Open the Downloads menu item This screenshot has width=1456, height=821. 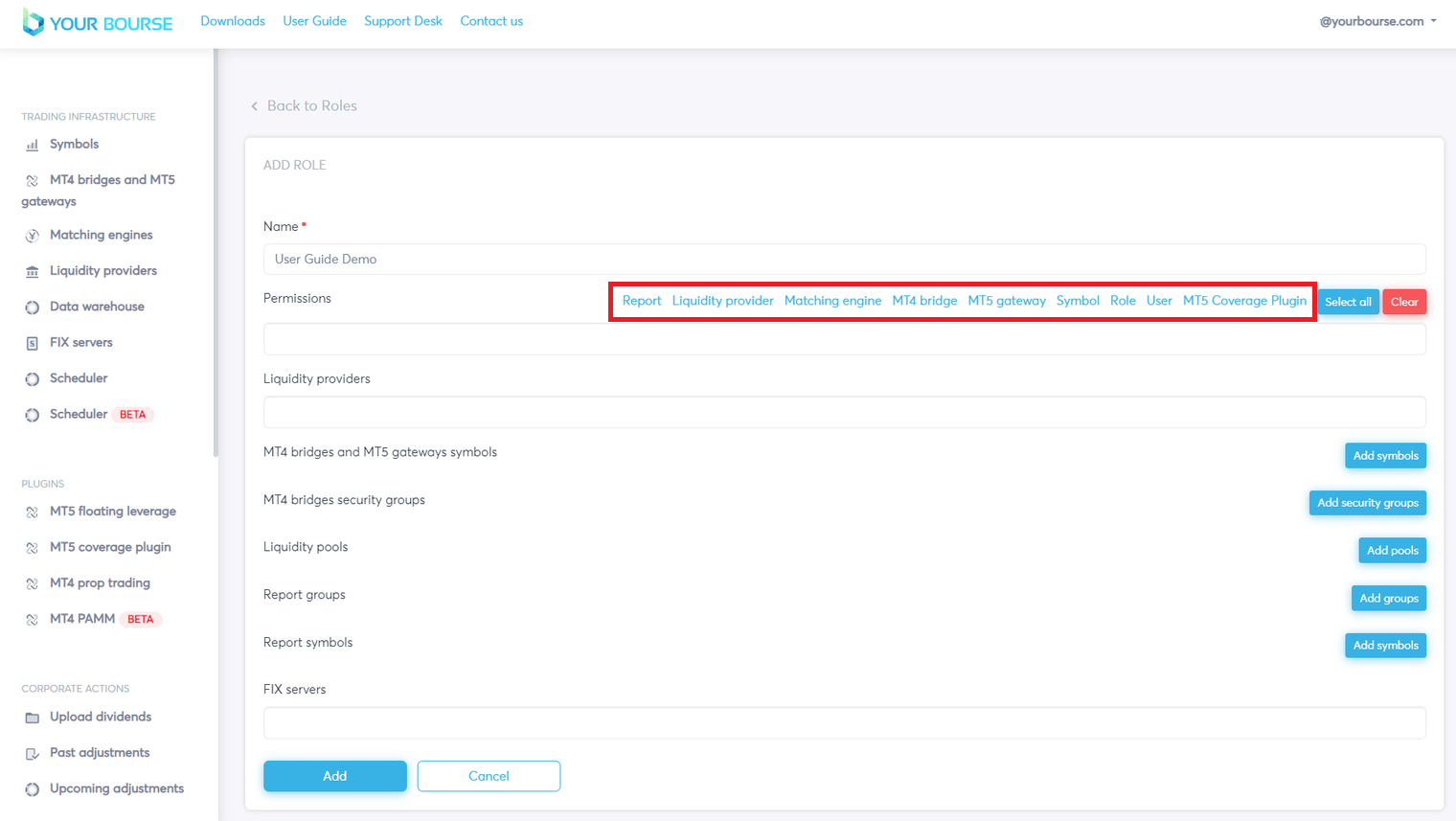click(x=233, y=21)
